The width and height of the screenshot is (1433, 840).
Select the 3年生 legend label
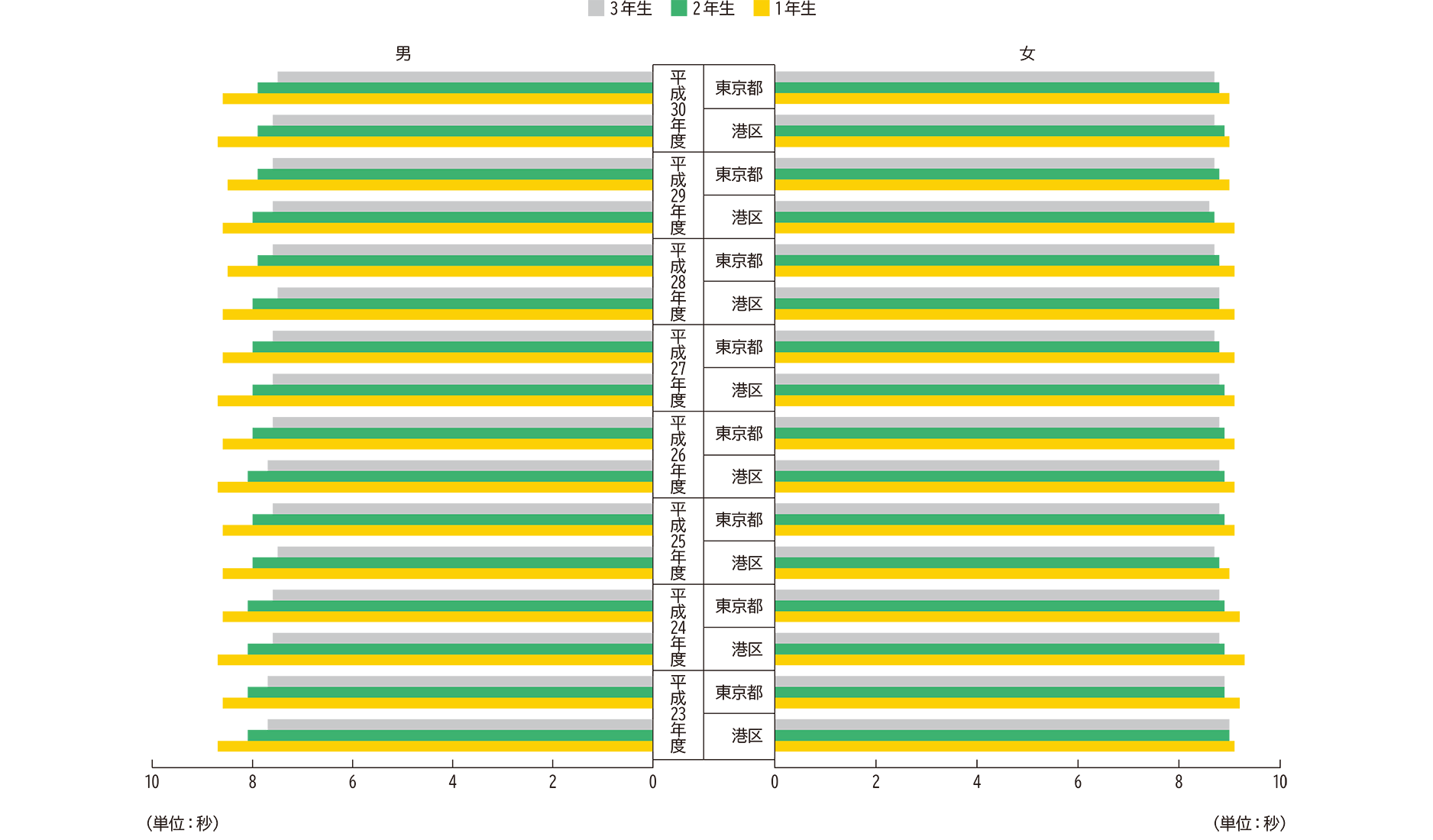(x=631, y=8)
